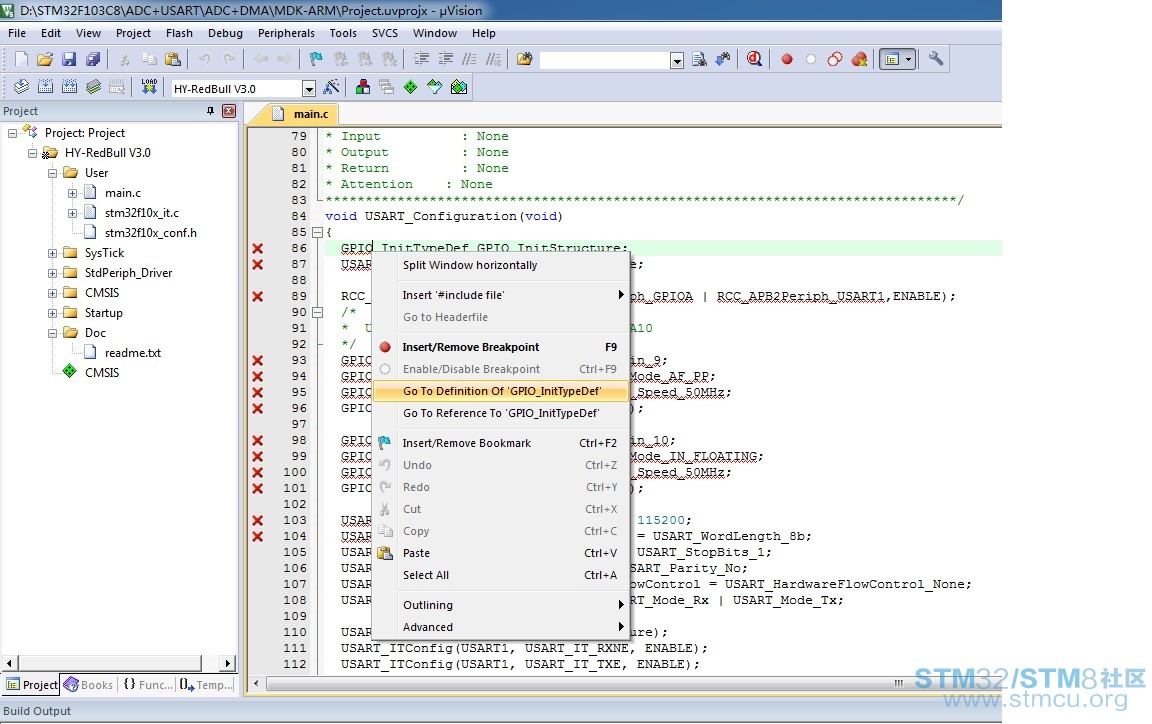Click the Unindent selection toolbar icon
The width and height of the screenshot is (1152, 724).
point(445,59)
